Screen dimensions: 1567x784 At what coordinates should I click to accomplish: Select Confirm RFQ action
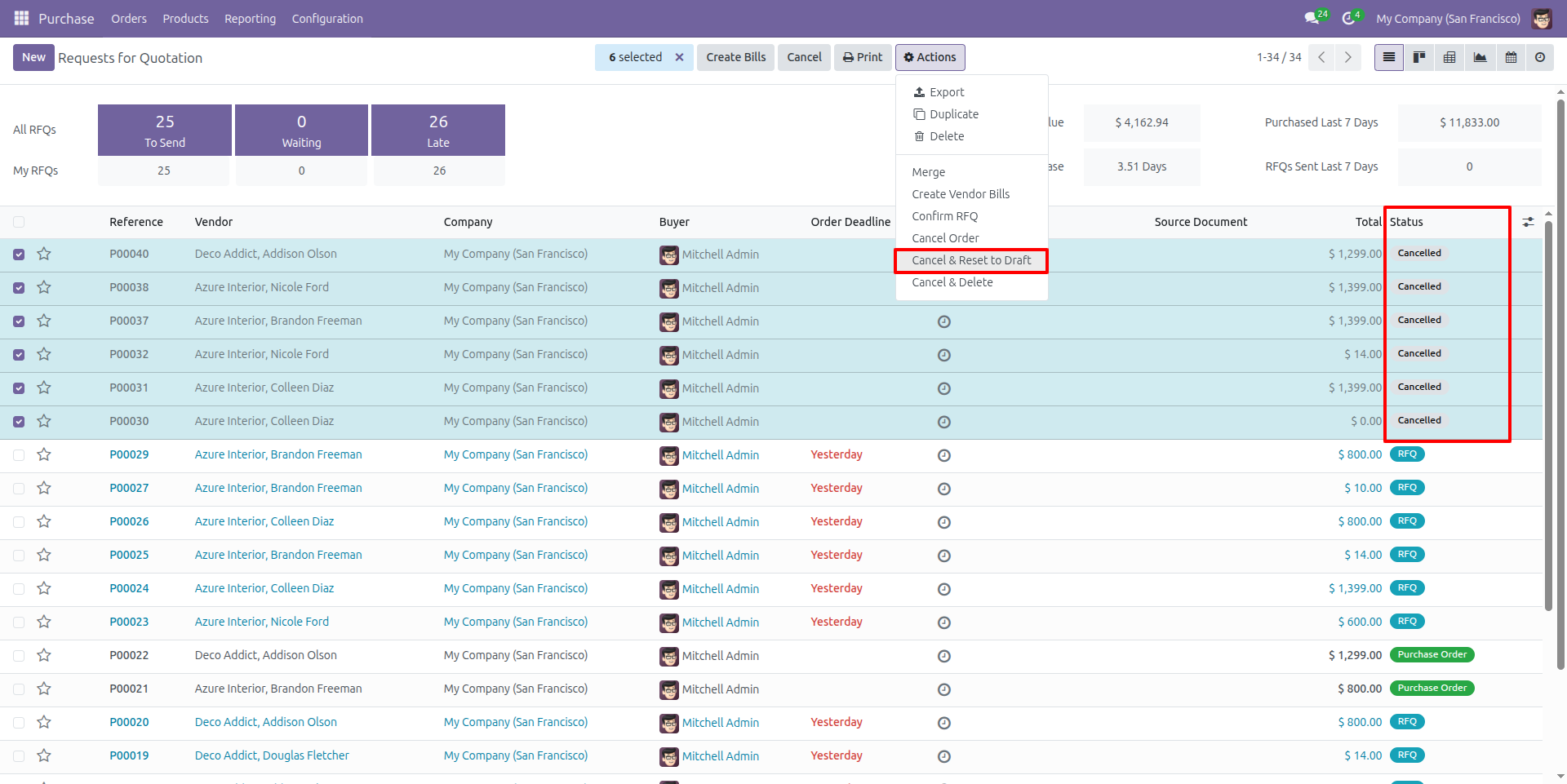tap(971, 216)
